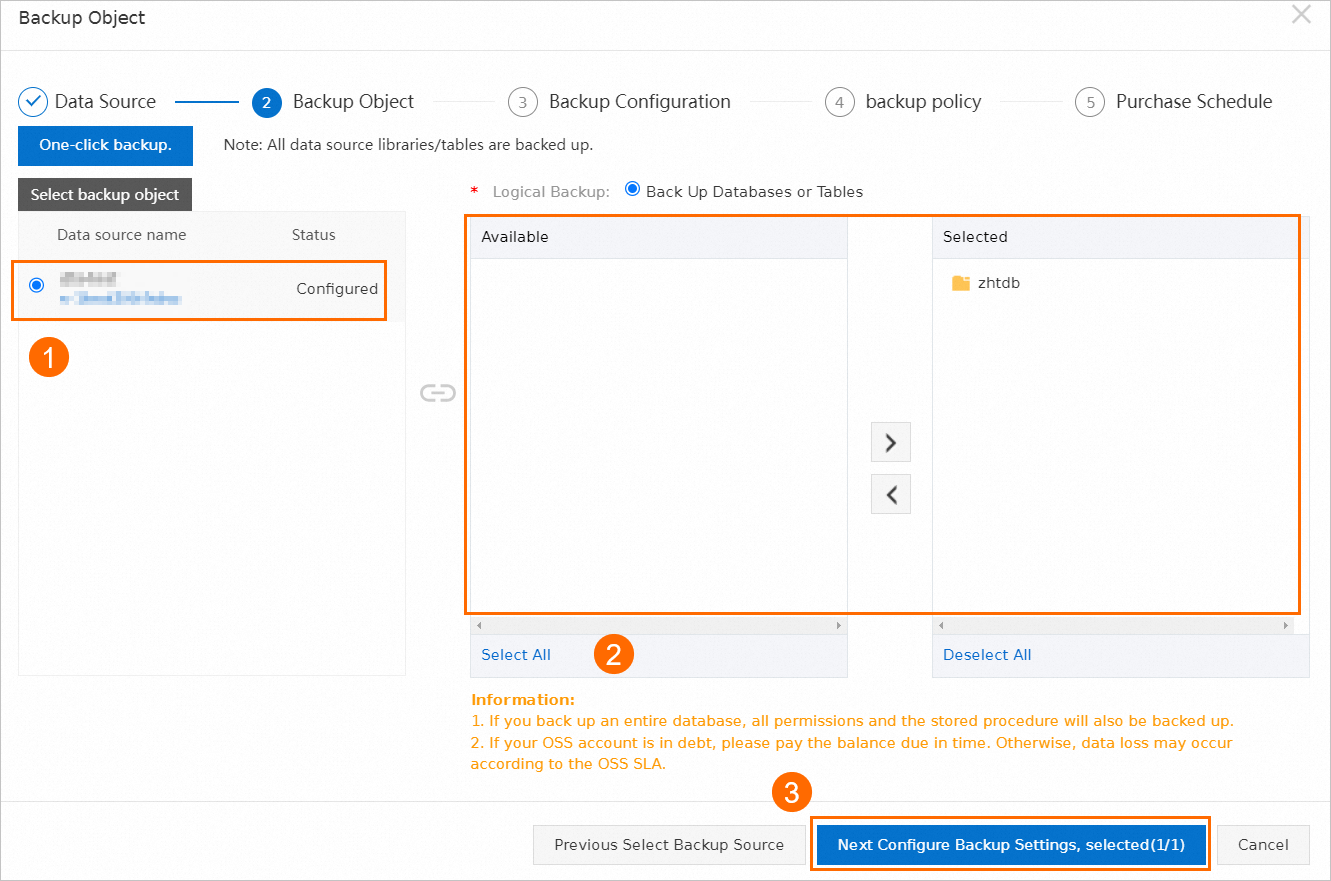This screenshot has height=881, width=1331.
Task: Click the Configured status text
Action: (x=337, y=289)
